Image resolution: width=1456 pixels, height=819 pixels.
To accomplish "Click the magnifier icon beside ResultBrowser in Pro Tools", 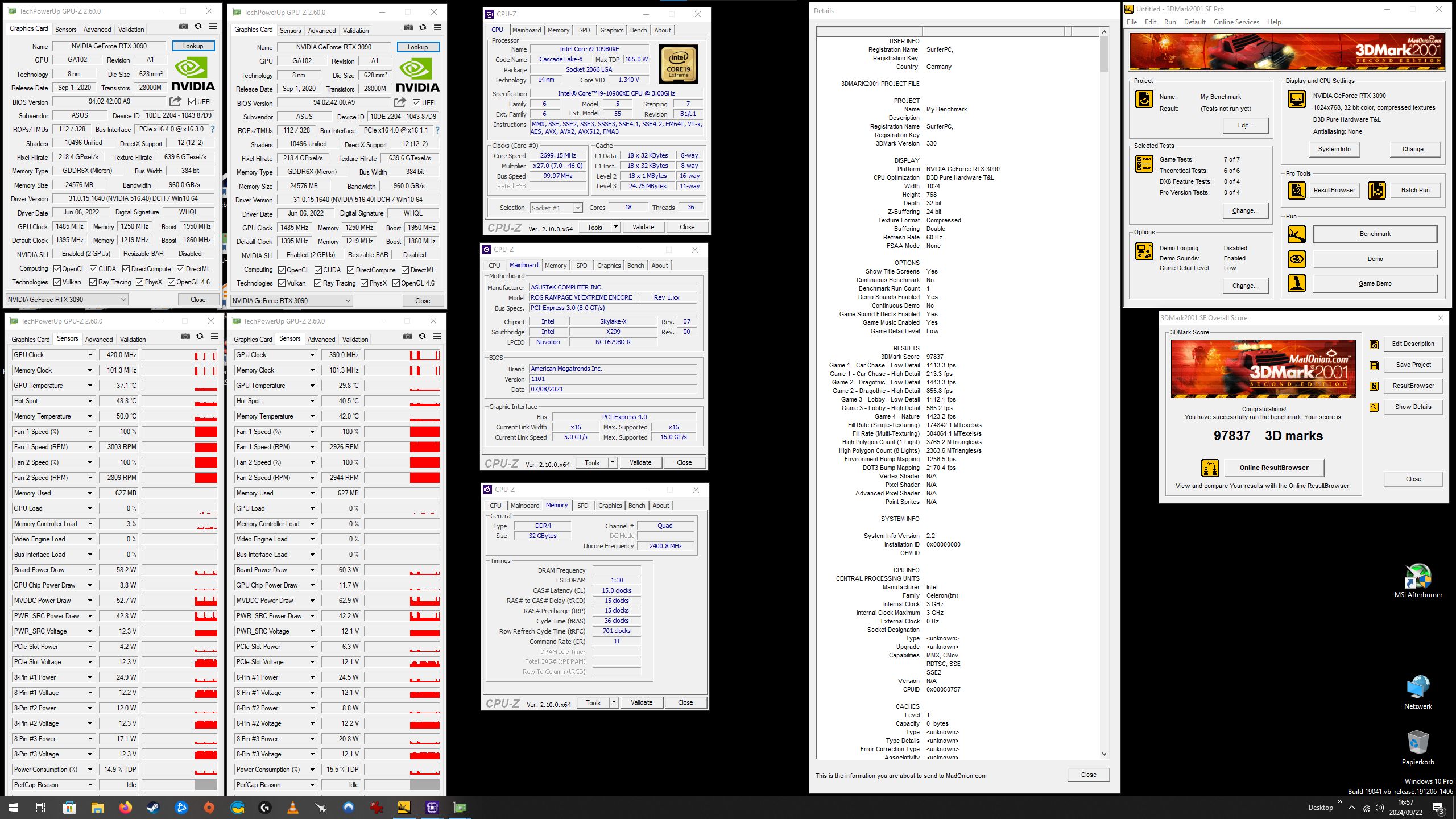I will point(1297,191).
